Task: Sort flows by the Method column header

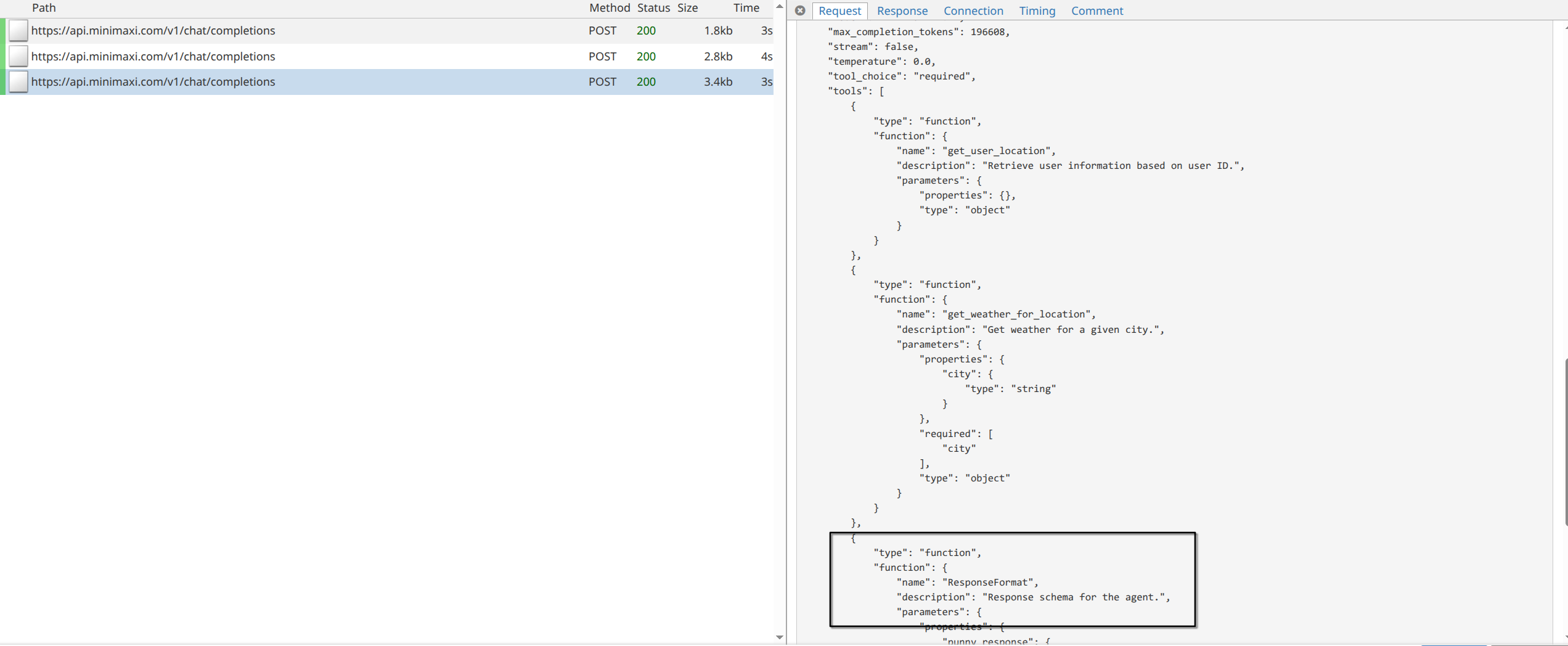Action: click(609, 8)
